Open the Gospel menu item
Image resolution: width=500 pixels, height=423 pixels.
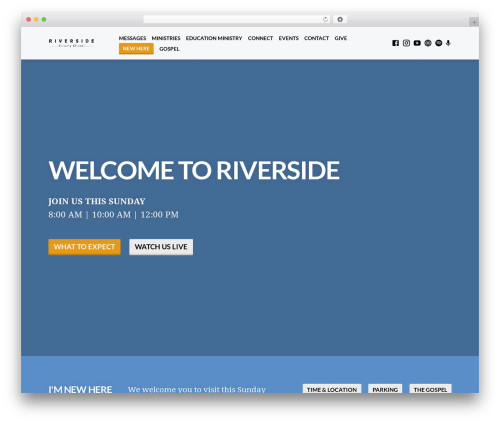[x=169, y=49]
